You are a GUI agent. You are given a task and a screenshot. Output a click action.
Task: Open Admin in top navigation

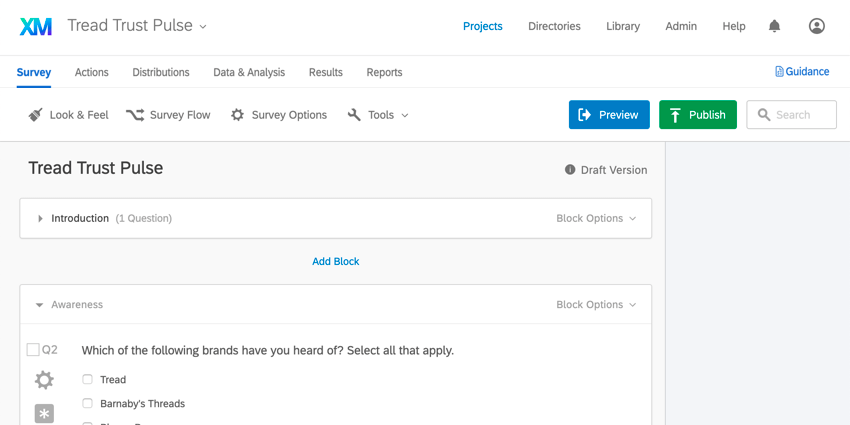point(681,26)
